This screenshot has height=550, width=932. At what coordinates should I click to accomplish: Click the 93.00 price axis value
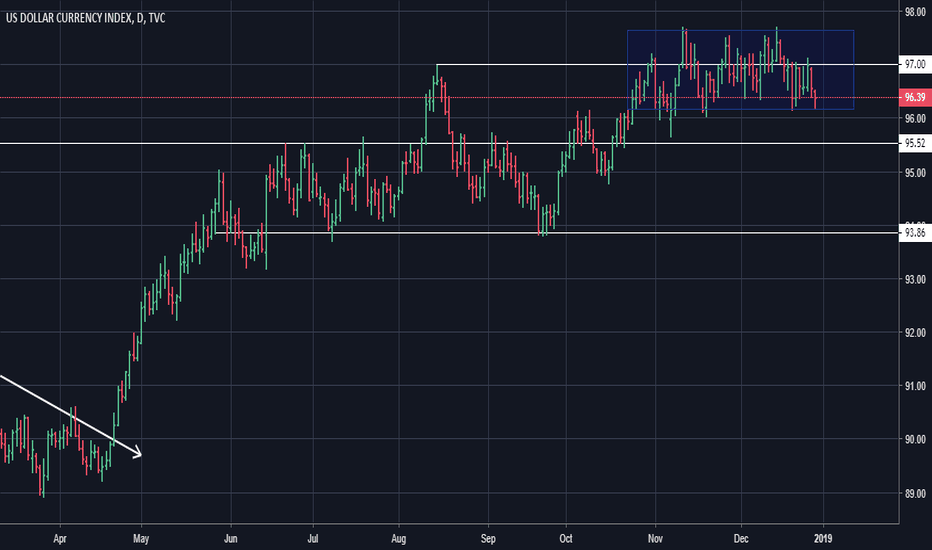tap(915, 279)
